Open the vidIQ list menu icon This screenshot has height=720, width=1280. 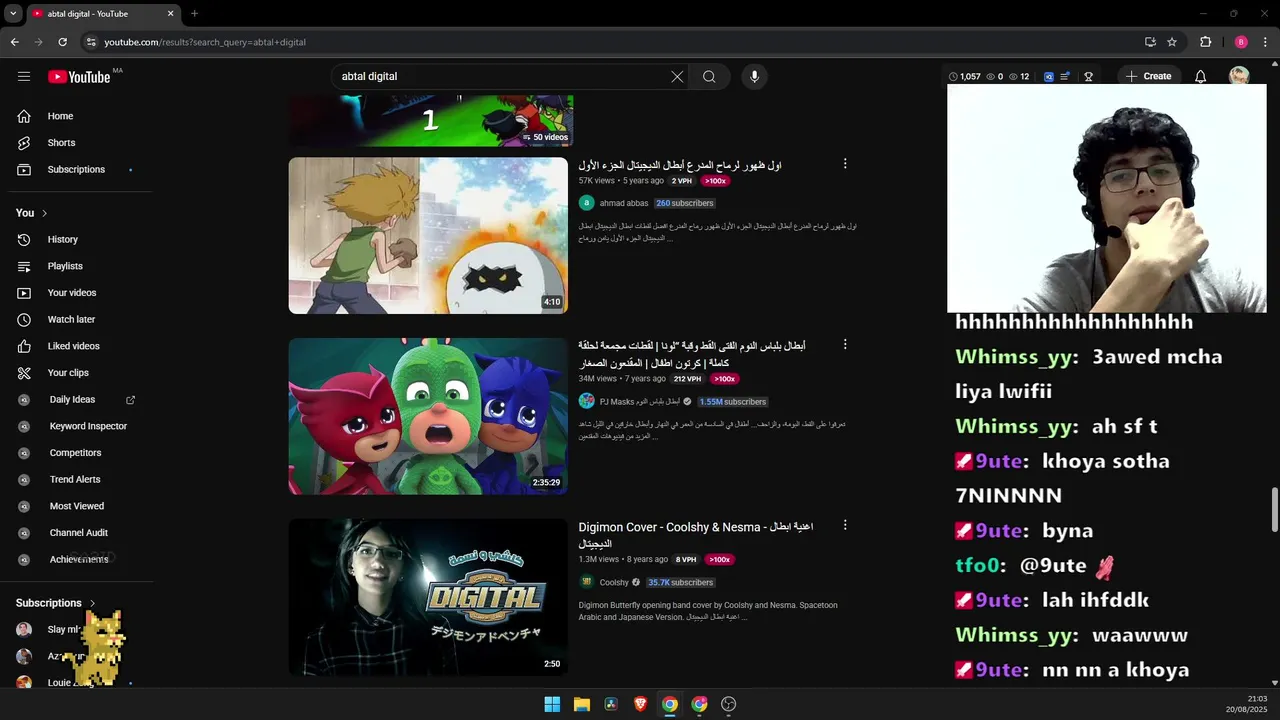[1065, 77]
